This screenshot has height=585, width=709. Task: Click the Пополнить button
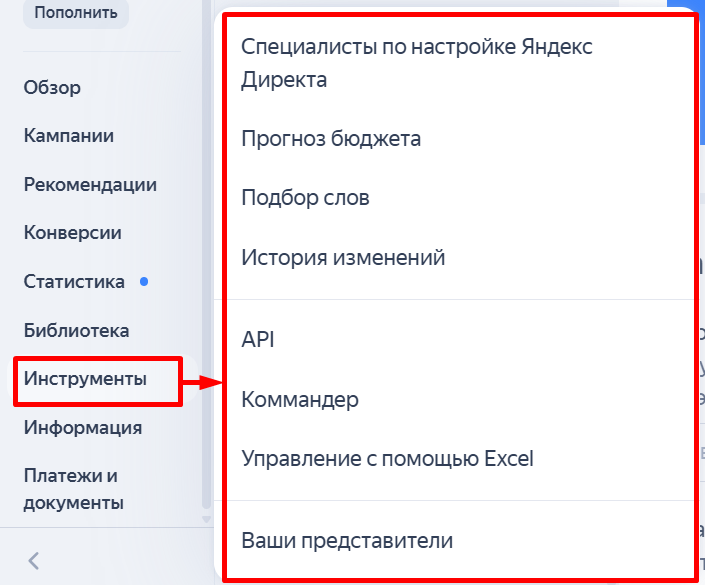(76, 13)
